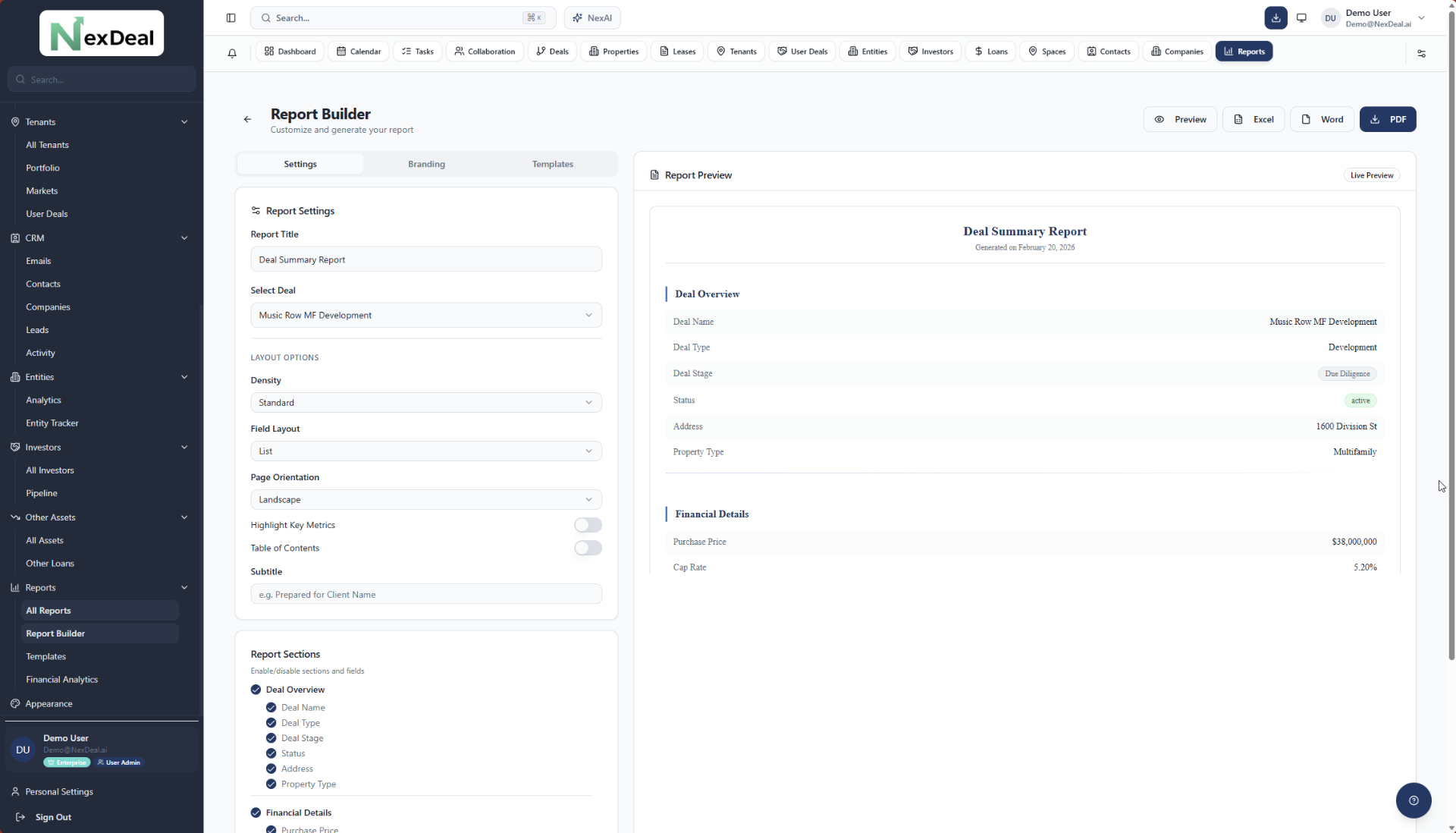
Task: Open the Page Orientation dropdown
Action: [x=426, y=499]
